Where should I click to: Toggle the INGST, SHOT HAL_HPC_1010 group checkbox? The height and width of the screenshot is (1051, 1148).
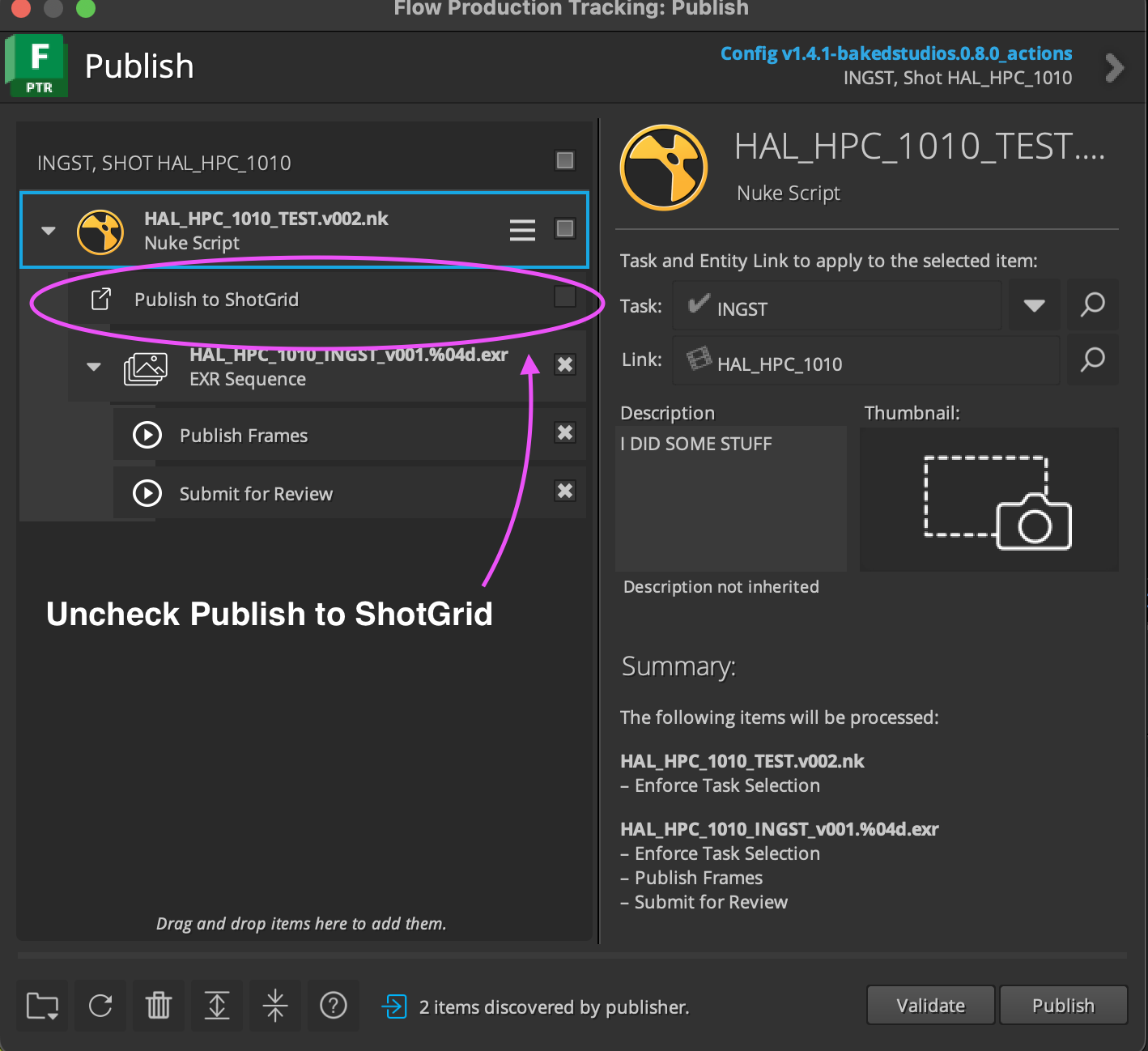pyautogui.click(x=564, y=160)
